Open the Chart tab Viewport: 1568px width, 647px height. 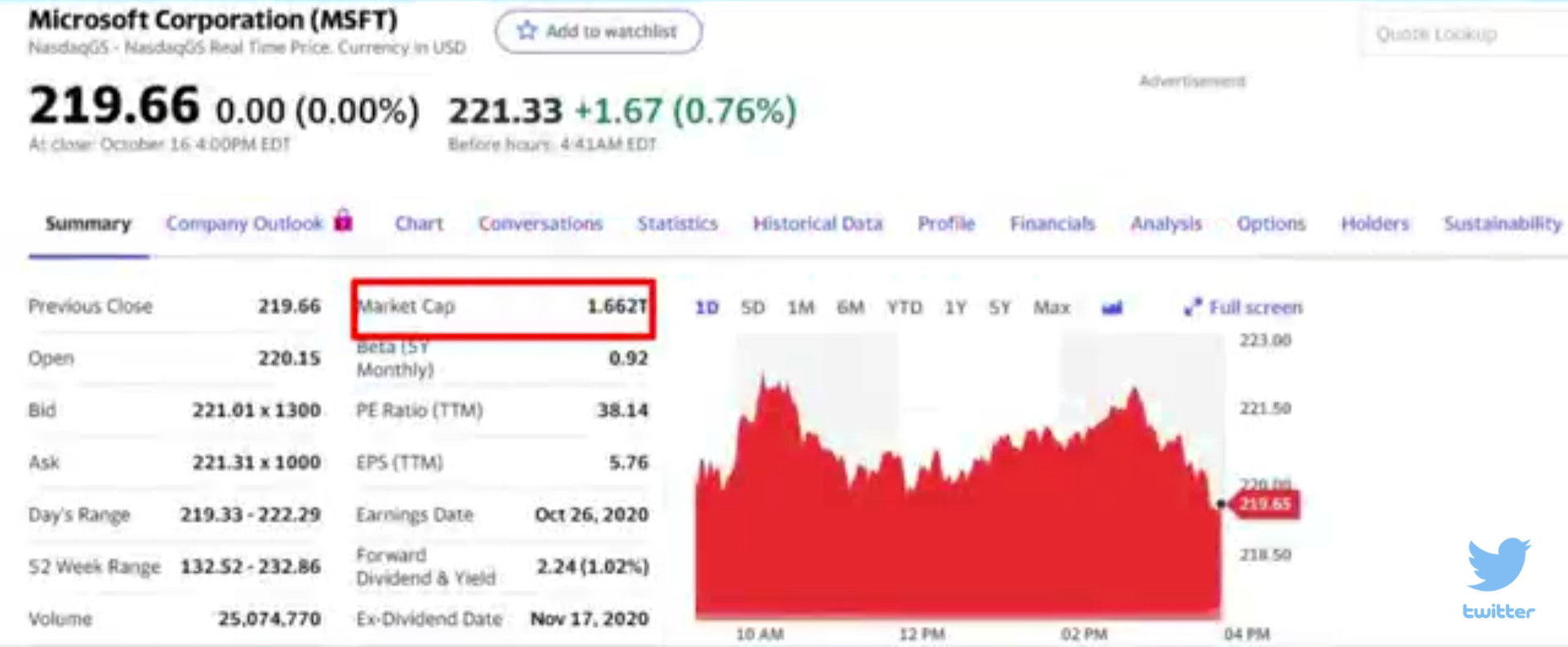419,224
